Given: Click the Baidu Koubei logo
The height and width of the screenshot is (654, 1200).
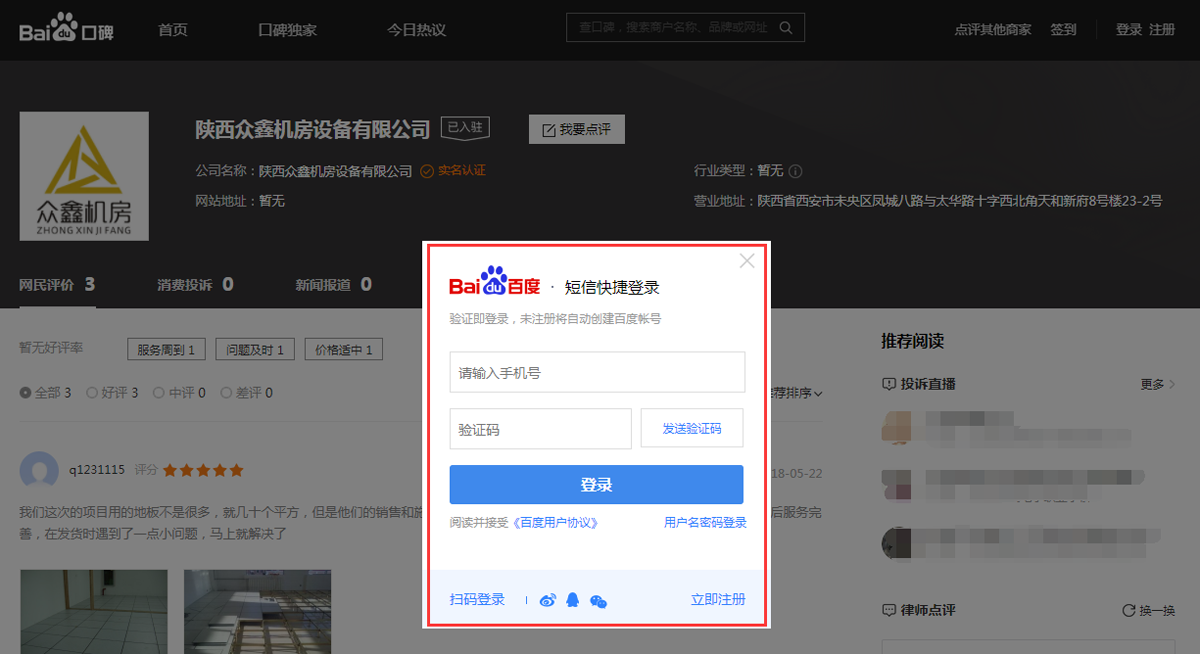Looking at the screenshot, I should coord(66,29).
